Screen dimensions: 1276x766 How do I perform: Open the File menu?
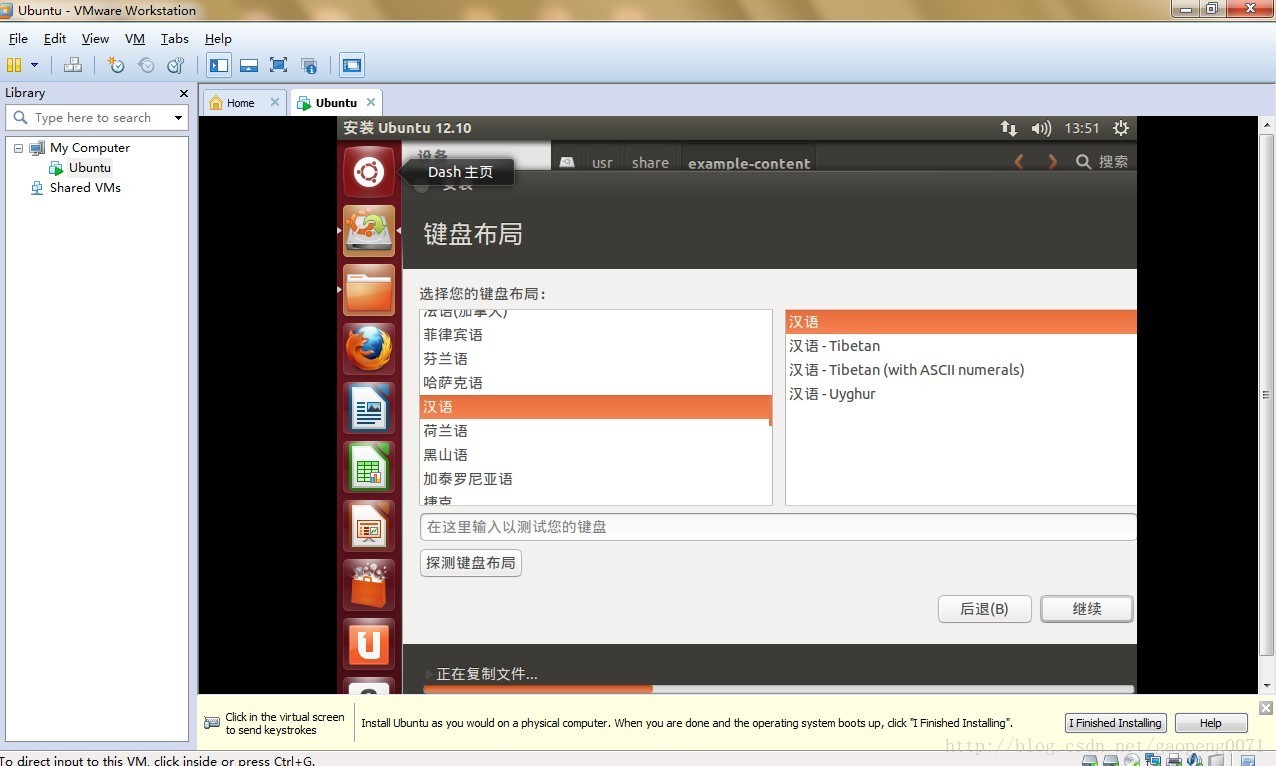tap(18, 39)
